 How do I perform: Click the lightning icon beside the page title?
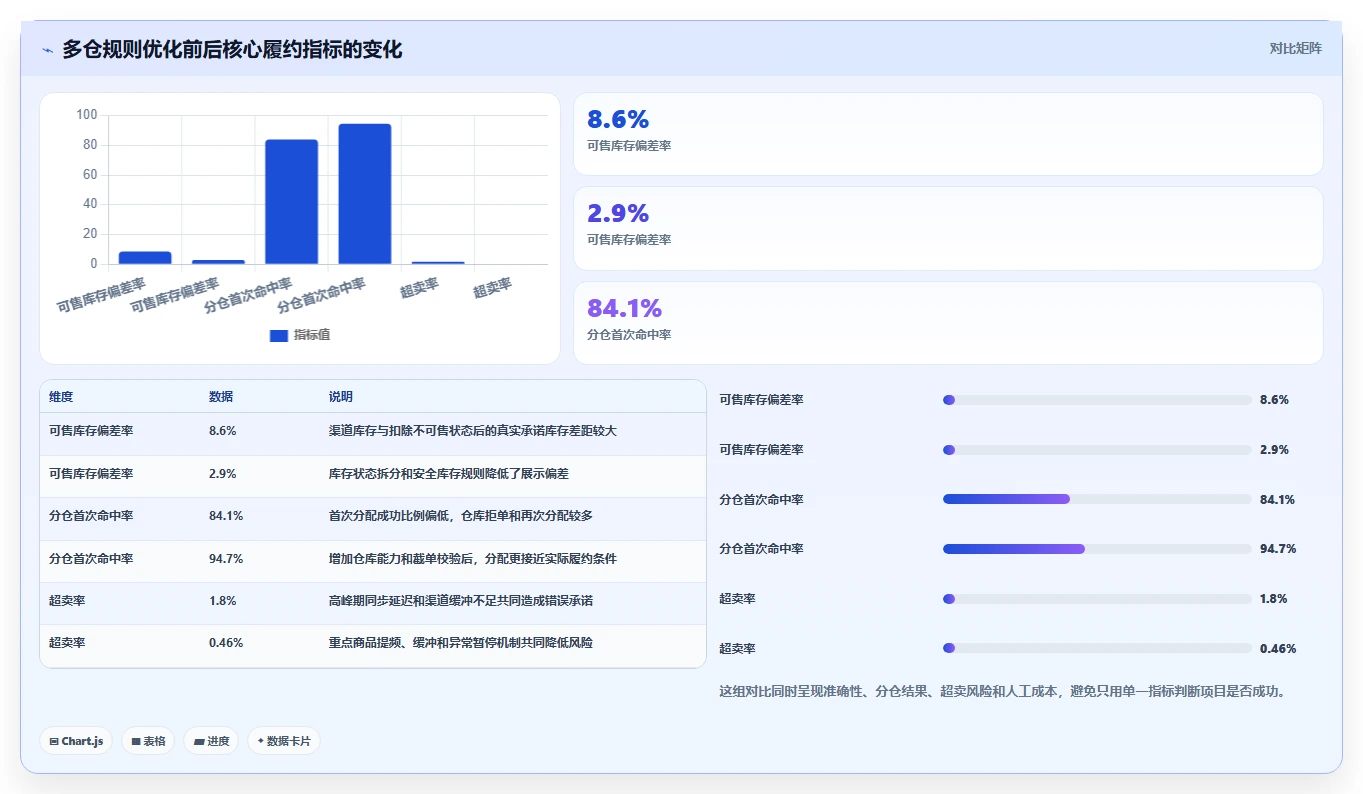pyautogui.click(x=47, y=50)
